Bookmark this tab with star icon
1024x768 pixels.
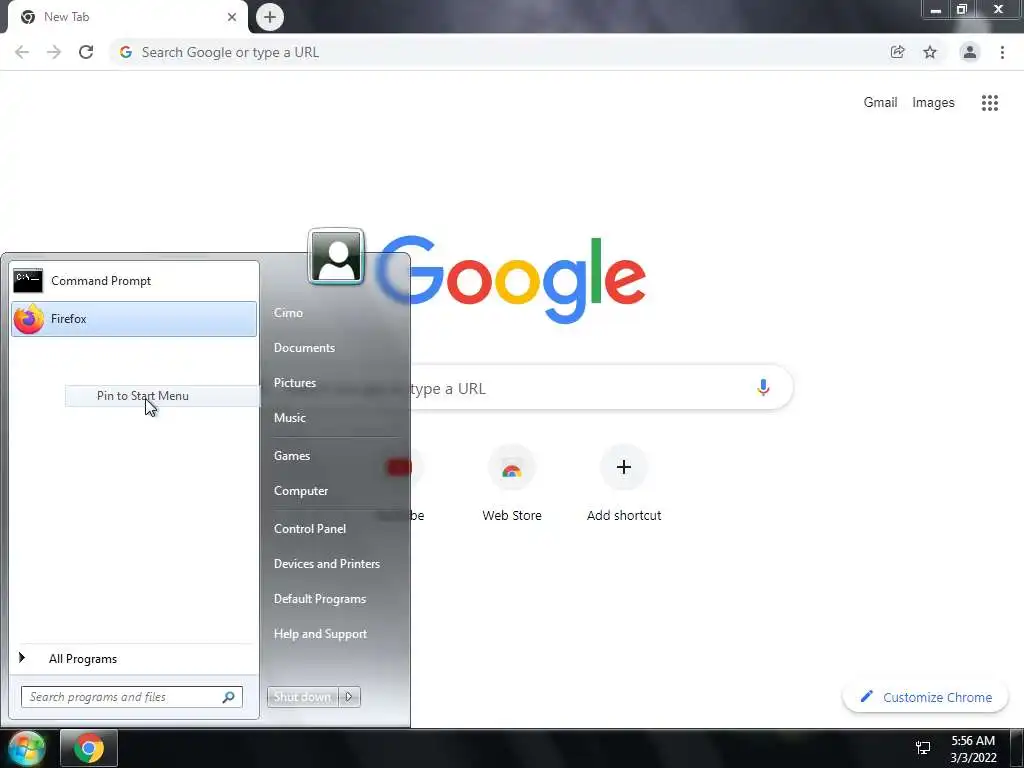pos(930,52)
